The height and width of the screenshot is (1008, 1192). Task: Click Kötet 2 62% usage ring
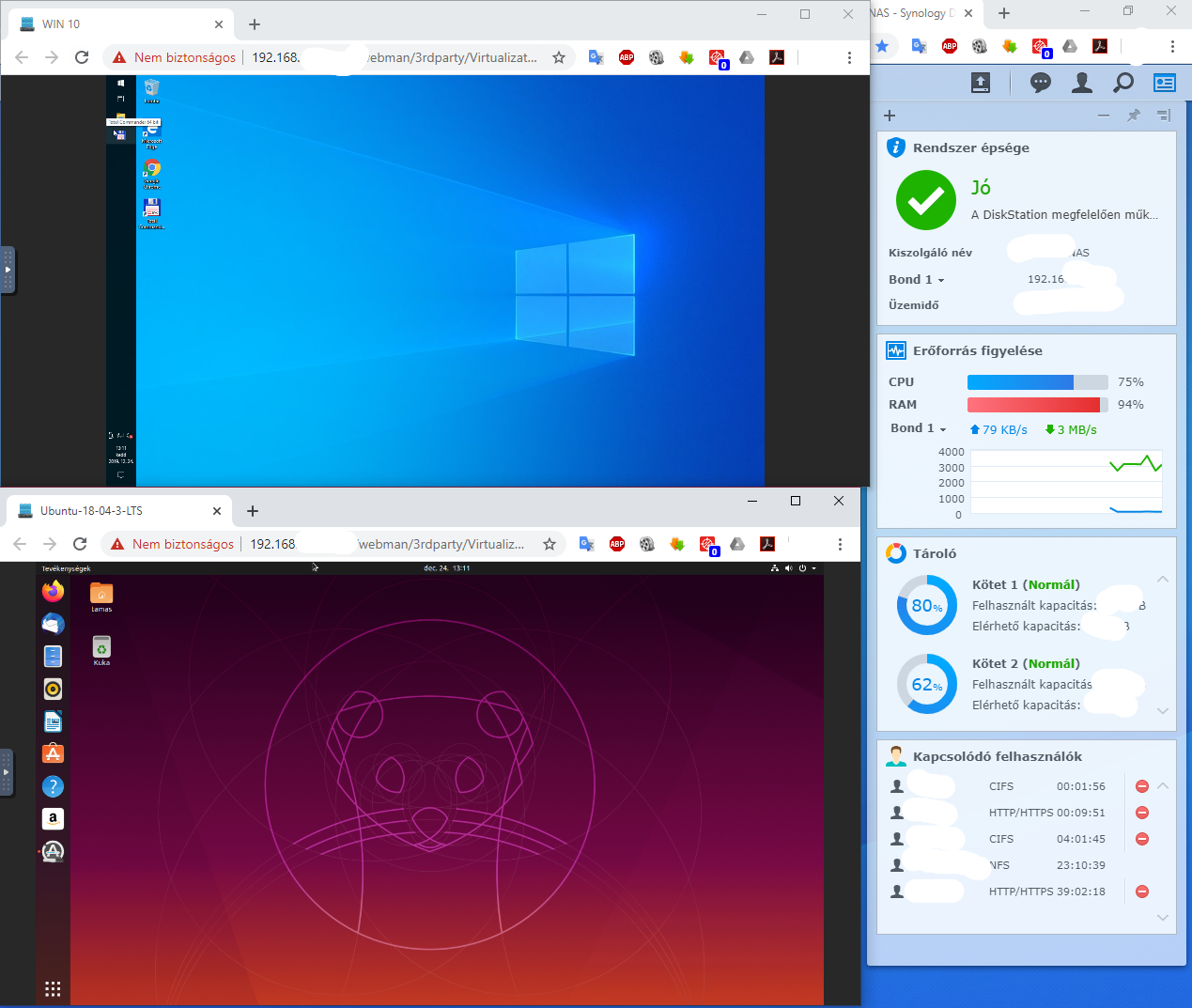point(927,684)
